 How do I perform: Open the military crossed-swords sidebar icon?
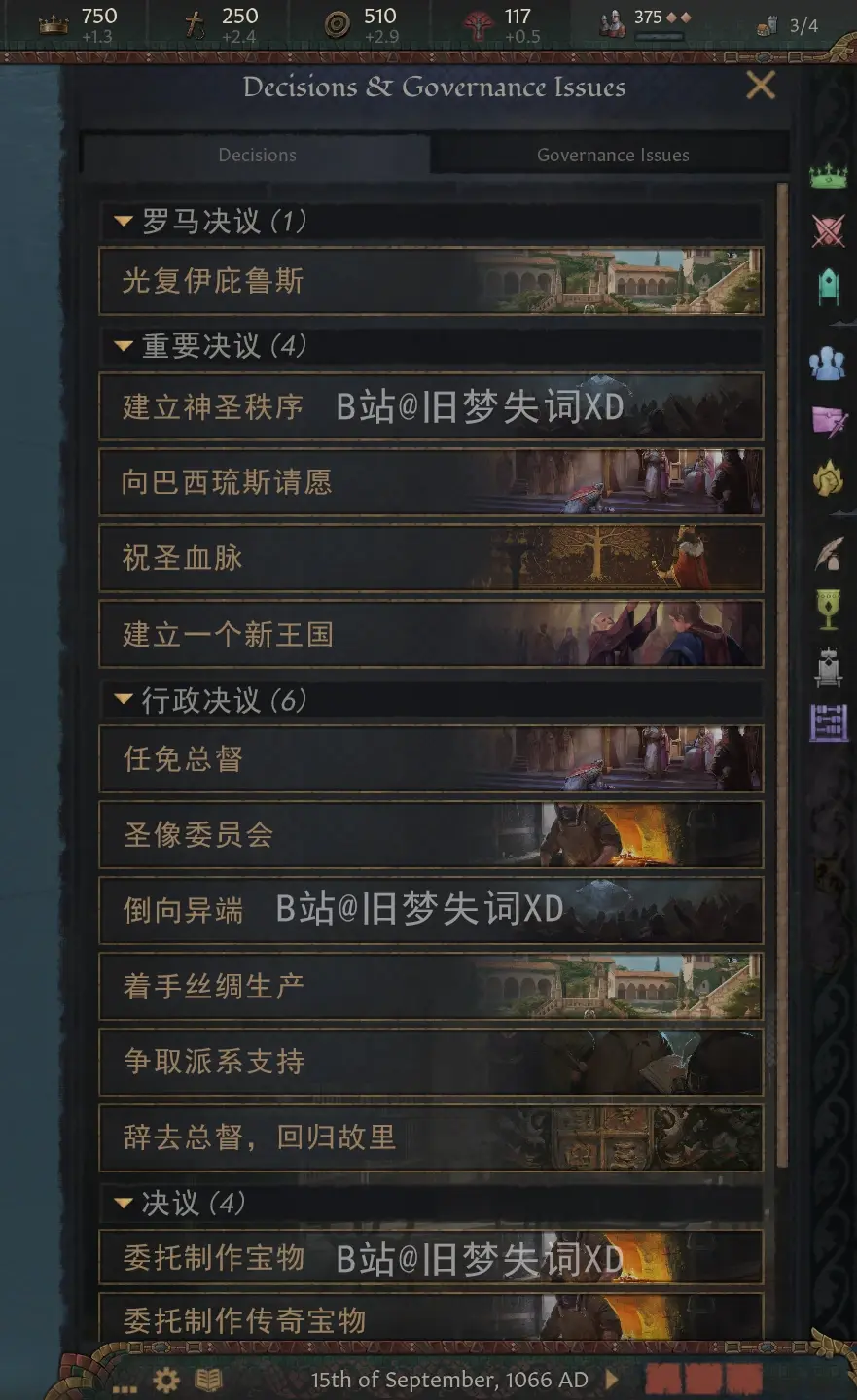(828, 230)
